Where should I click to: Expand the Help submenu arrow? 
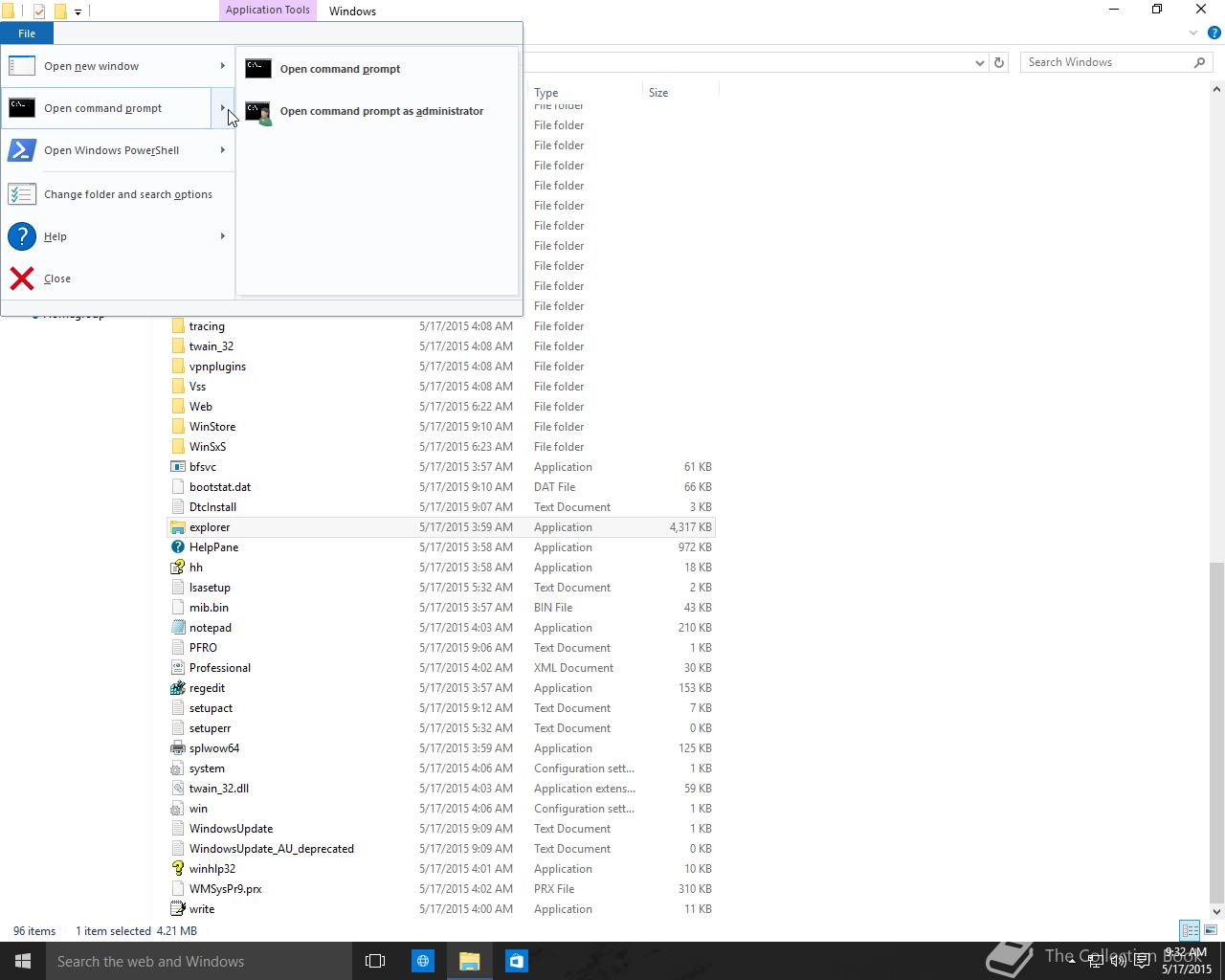(x=223, y=236)
